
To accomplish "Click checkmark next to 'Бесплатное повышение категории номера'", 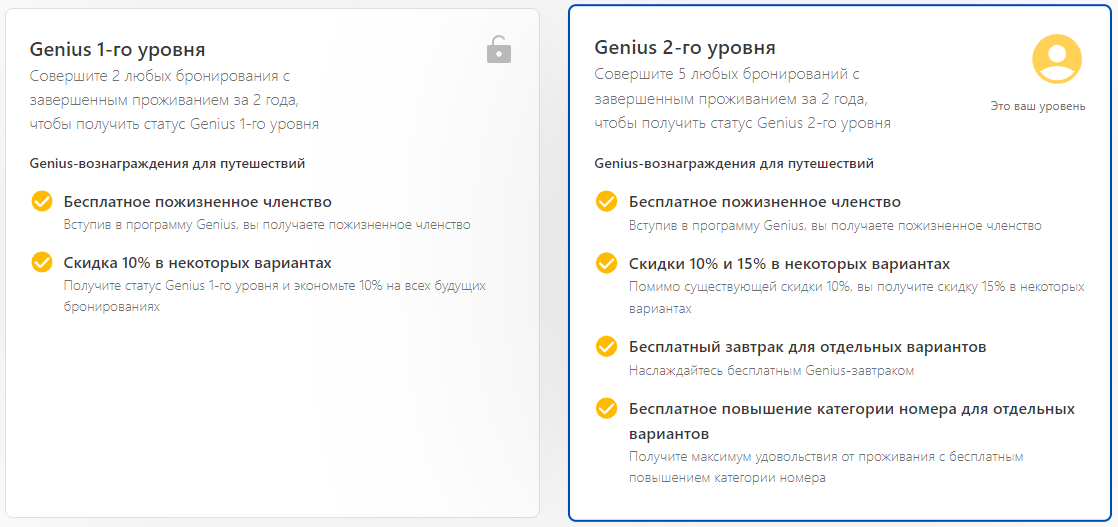I will tap(606, 408).
